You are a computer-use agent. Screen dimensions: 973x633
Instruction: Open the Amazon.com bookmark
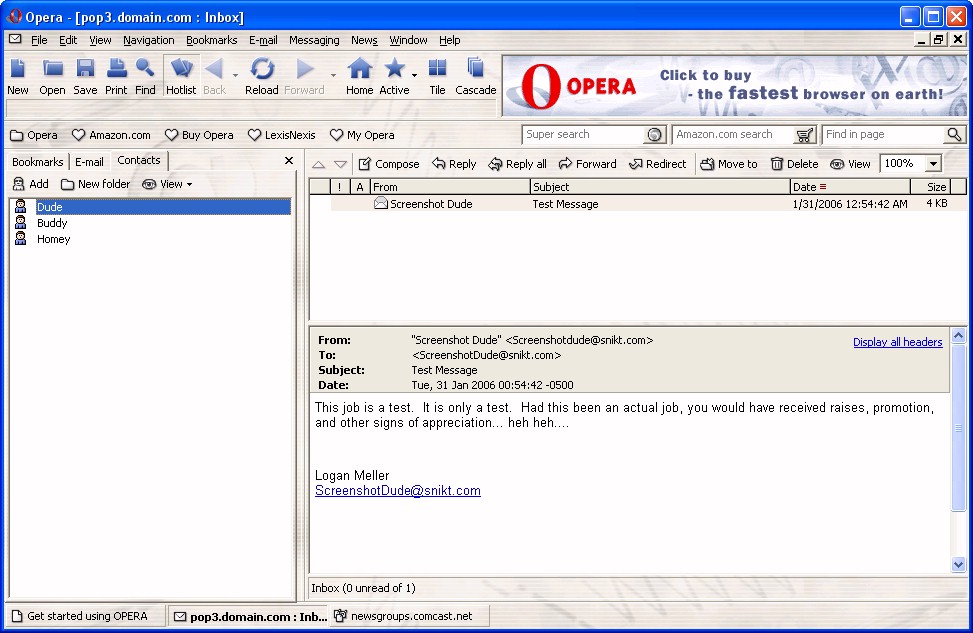111,135
